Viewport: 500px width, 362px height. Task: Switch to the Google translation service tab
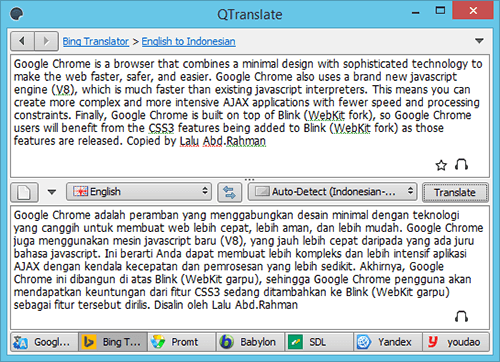click(x=44, y=342)
